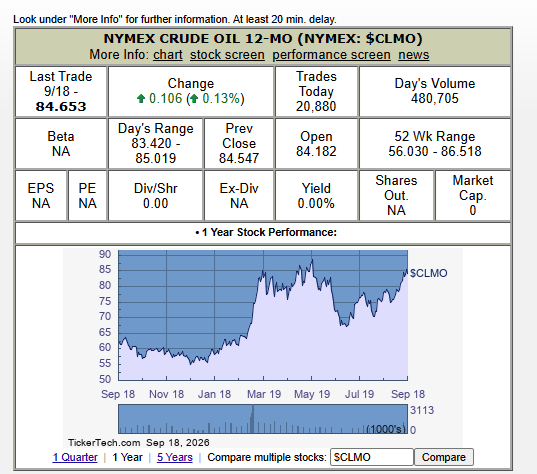Viewport: 537px width, 474px height.
Task: Open the stock screen link
Action: coord(227,55)
